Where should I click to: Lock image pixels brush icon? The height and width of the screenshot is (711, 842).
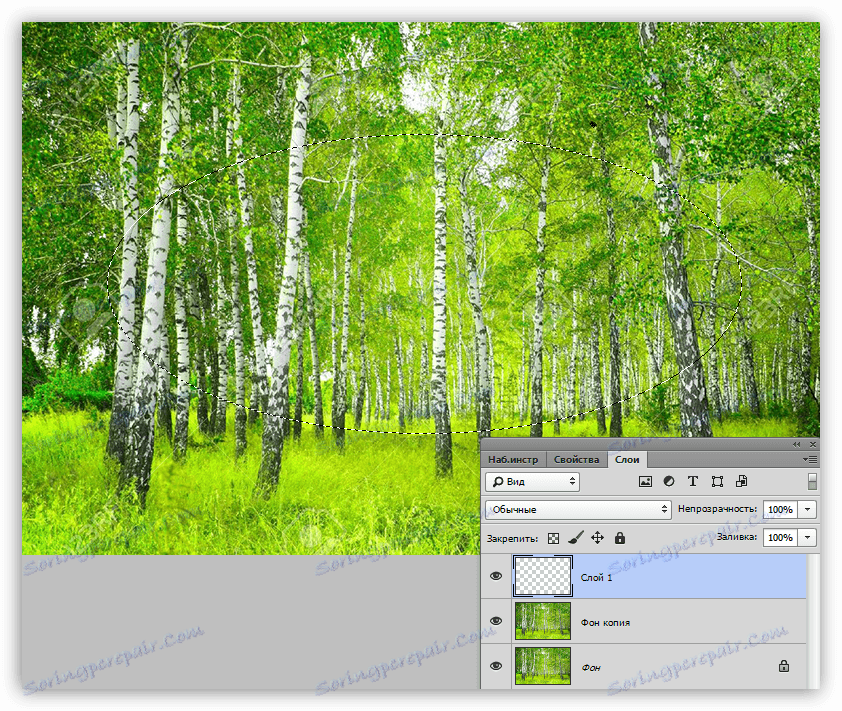[576, 538]
